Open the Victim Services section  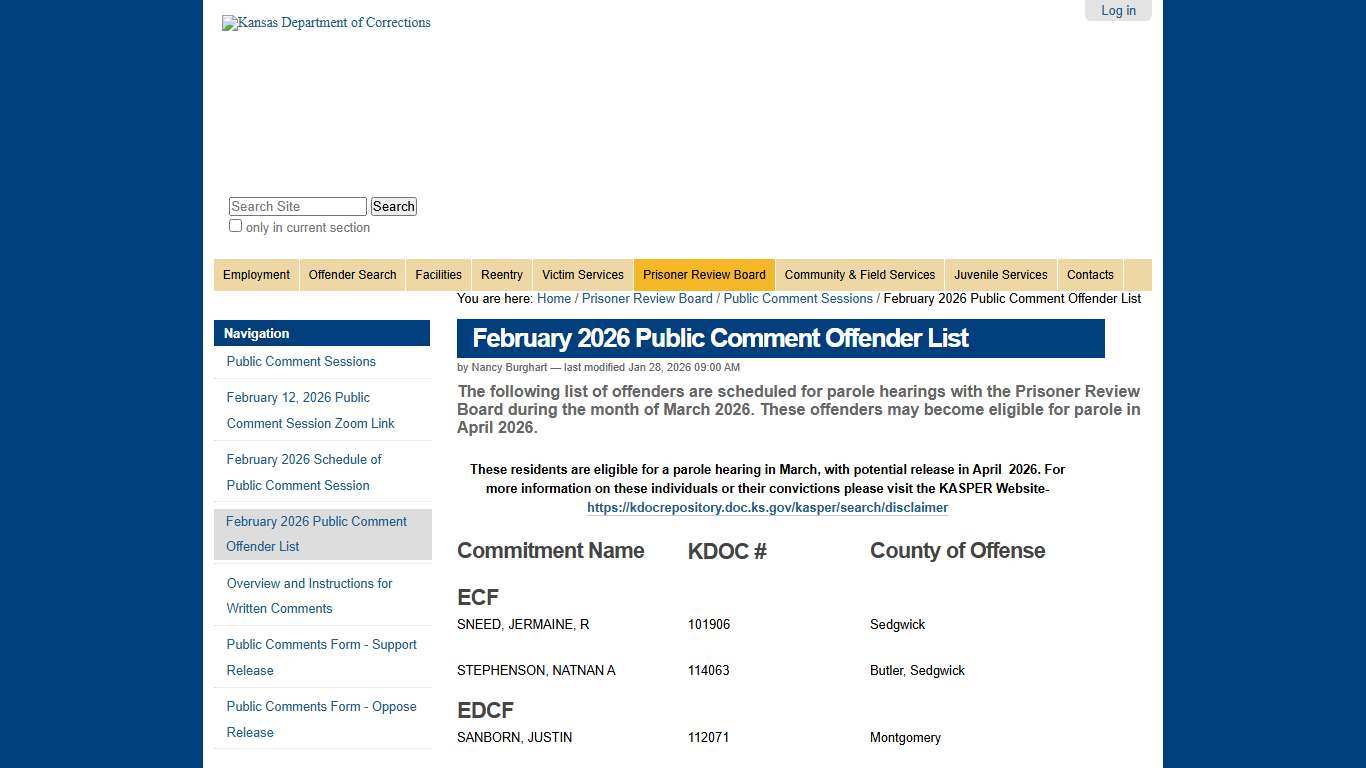[x=582, y=274]
